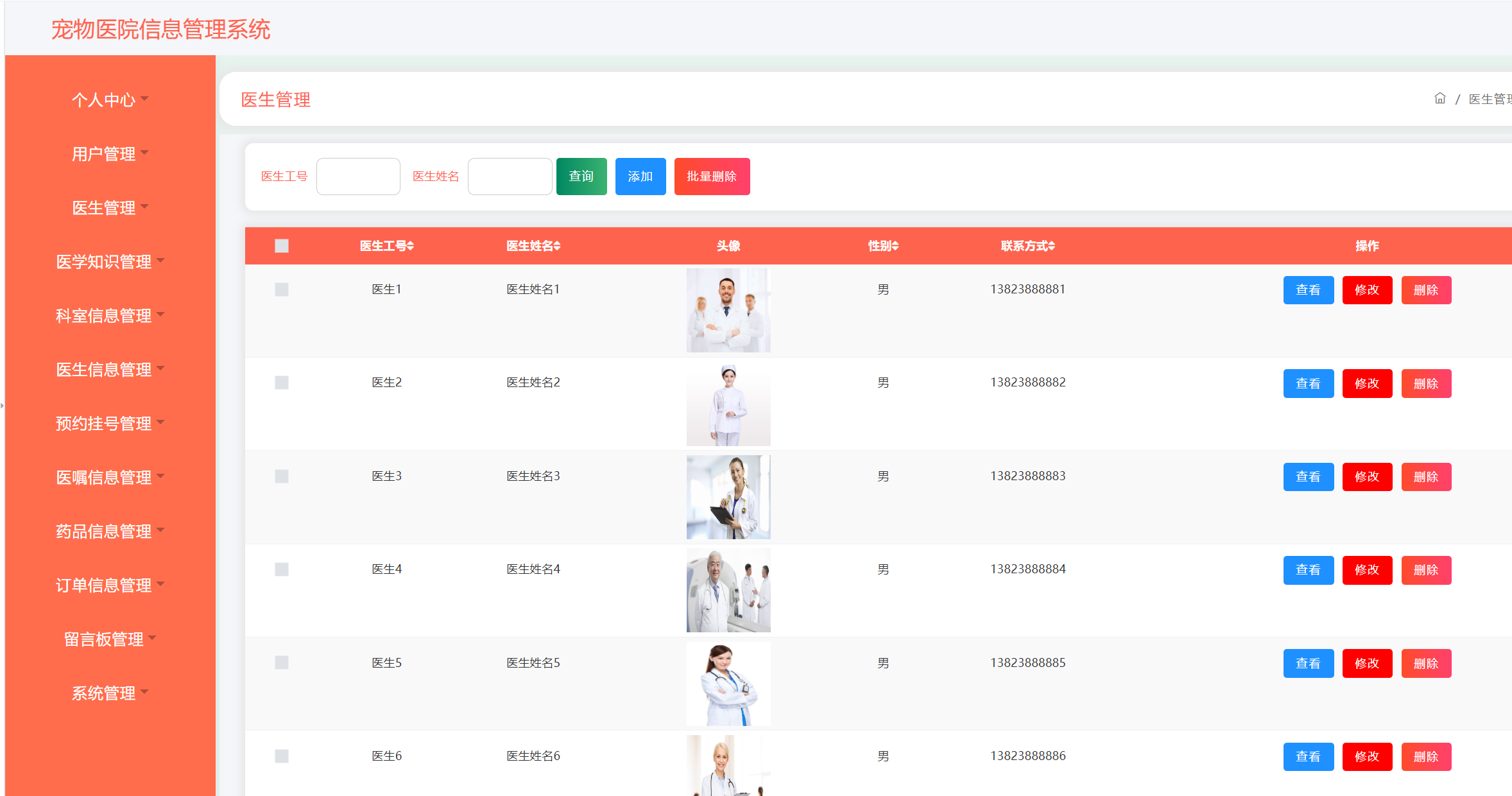Image resolution: width=1512 pixels, height=796 pixels.
Task: Check the row checkbox for 医生5
Action: pyautogui.click(x=282, y=662)
